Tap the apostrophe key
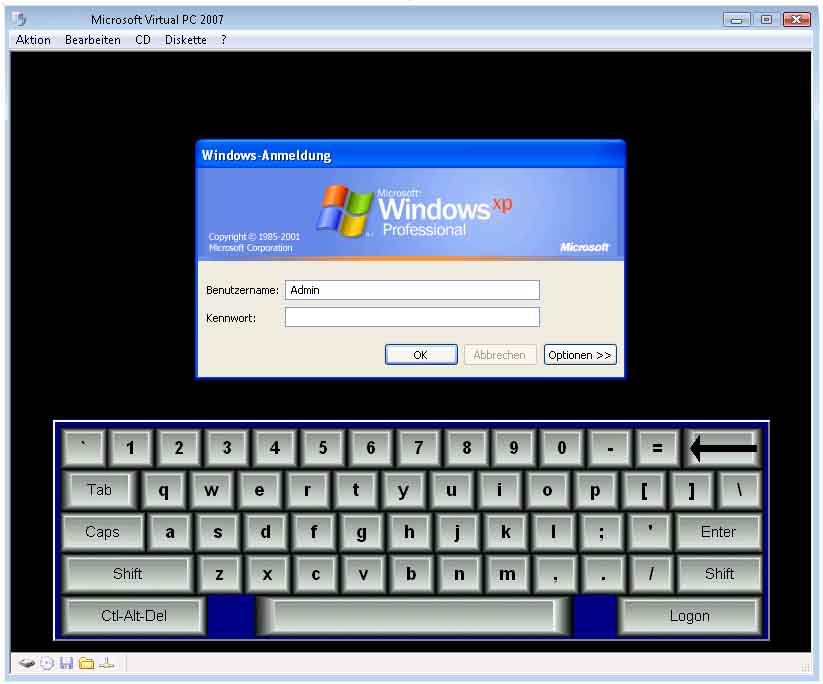823x684 pixels. (650, 532)
